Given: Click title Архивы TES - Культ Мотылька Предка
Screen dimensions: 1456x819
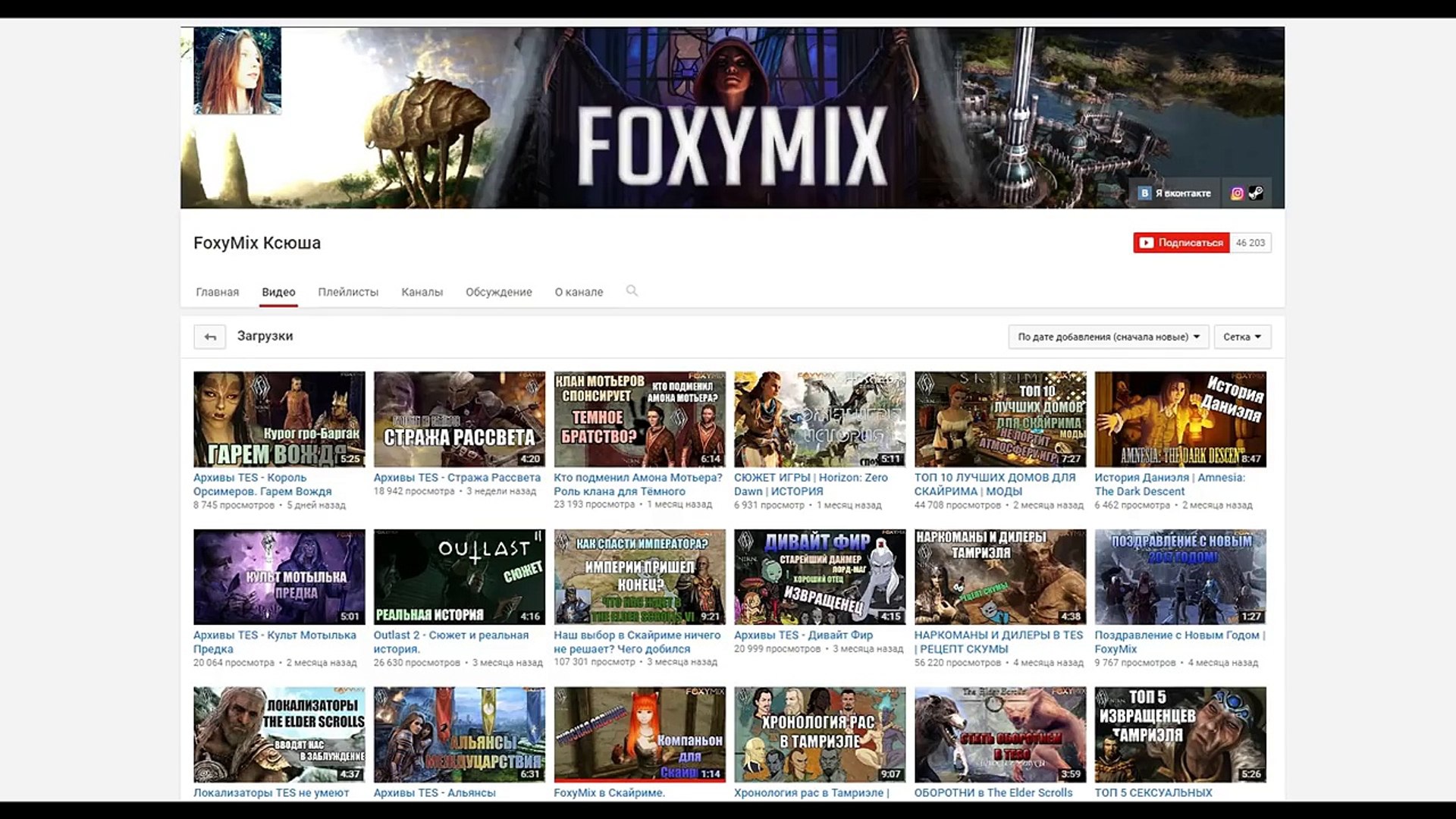Looking at the screenshot, I should (x=275, y=642).
